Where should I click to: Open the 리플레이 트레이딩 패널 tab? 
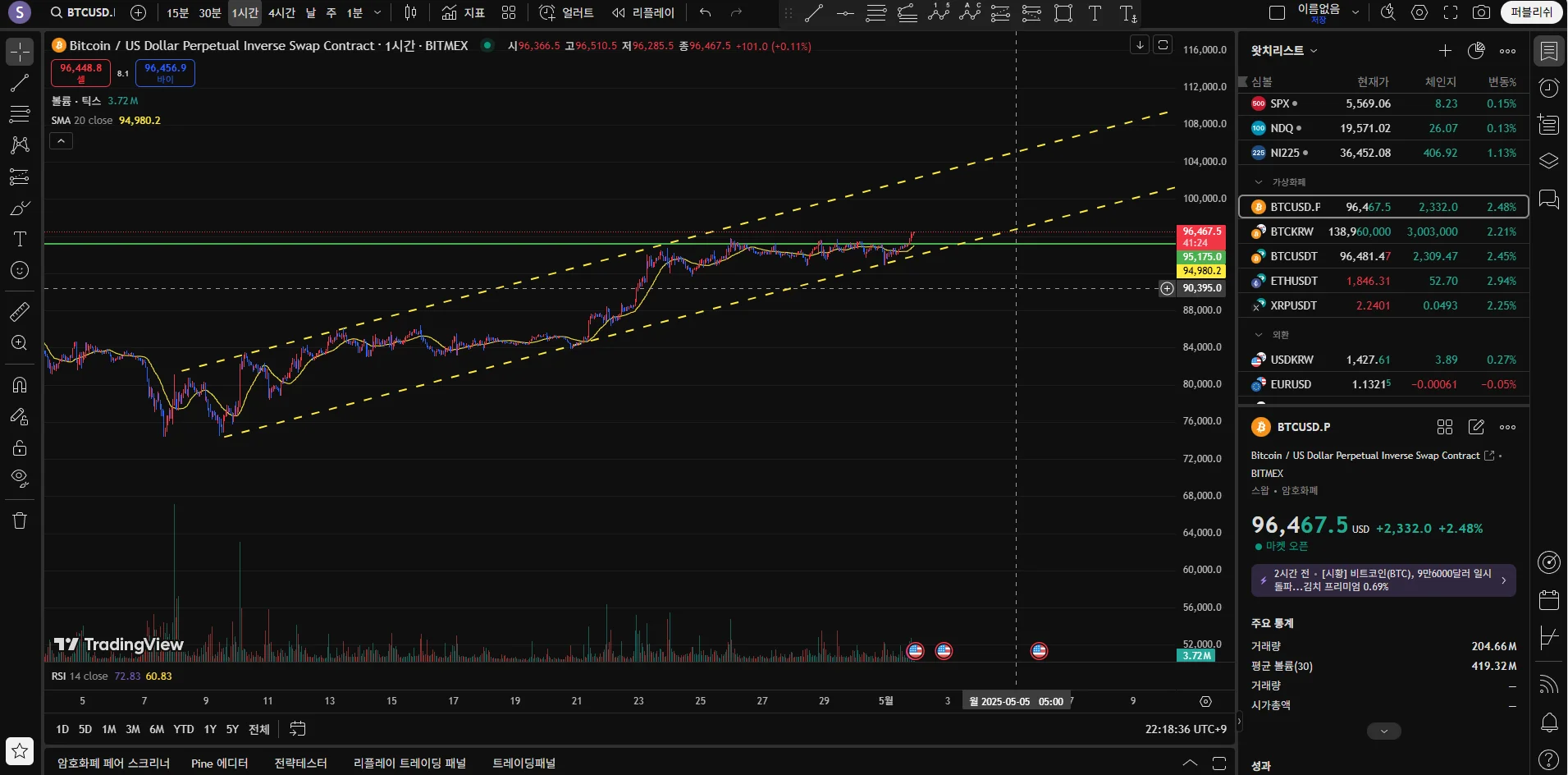point(409,764)
